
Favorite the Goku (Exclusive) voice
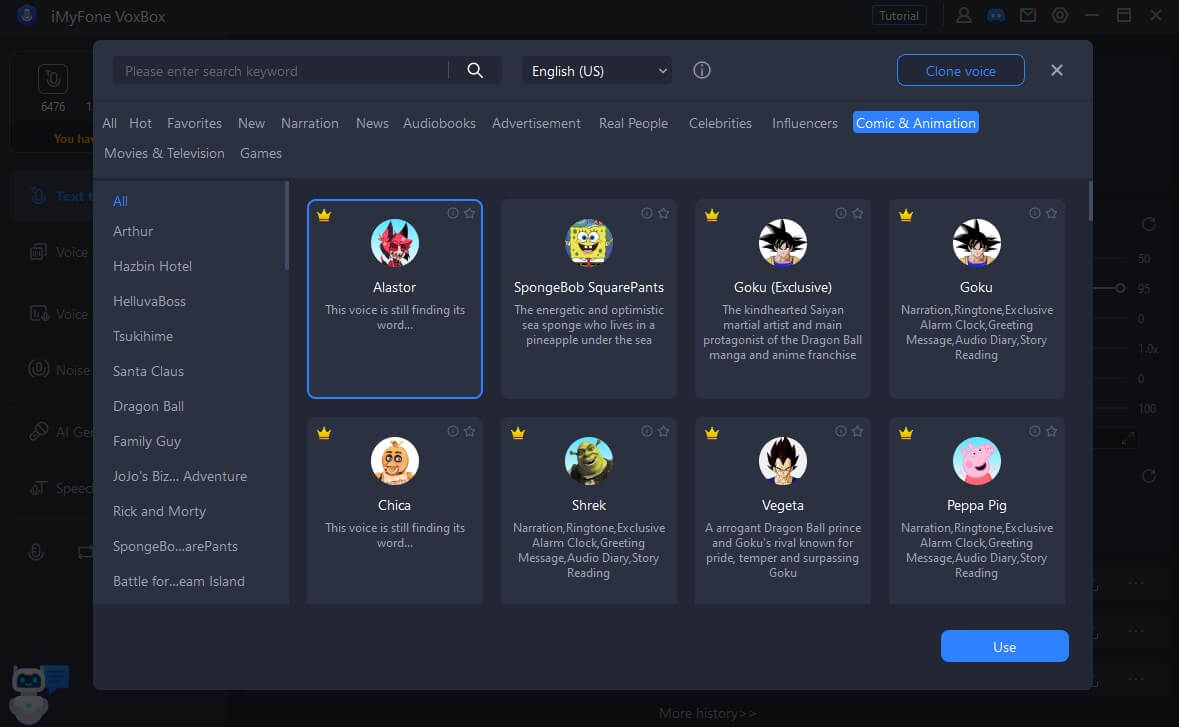click(x=857, y=214)
